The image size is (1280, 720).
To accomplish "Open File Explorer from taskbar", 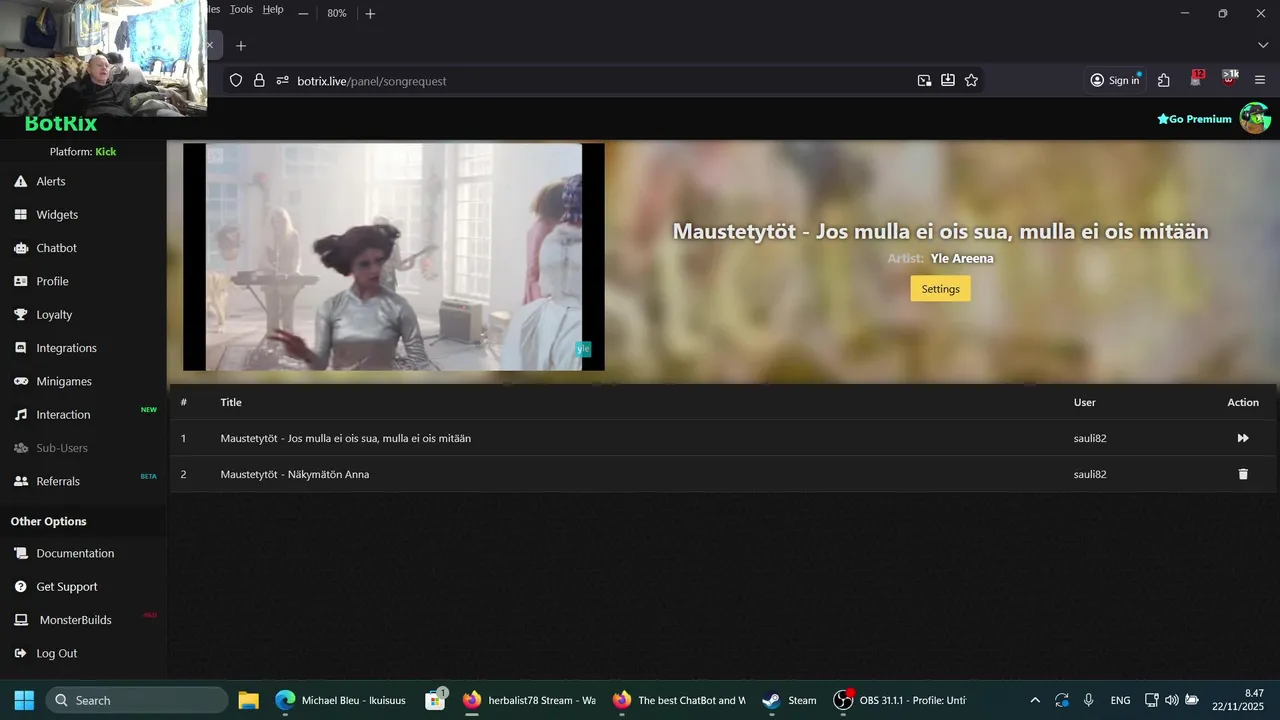I will click(248, 700).
